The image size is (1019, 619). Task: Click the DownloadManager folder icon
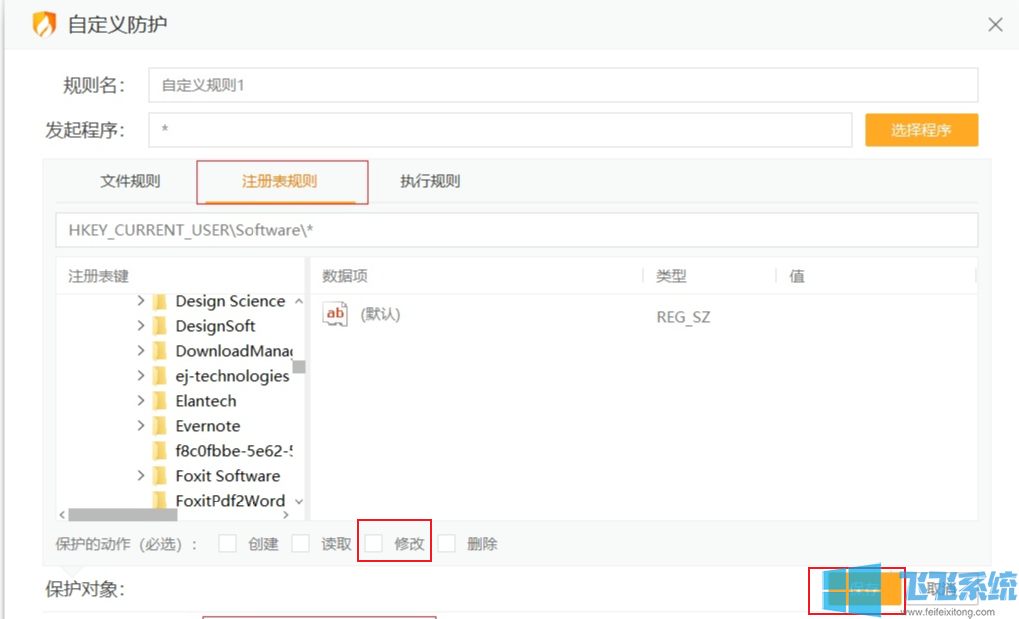click(x=162, y=351)
